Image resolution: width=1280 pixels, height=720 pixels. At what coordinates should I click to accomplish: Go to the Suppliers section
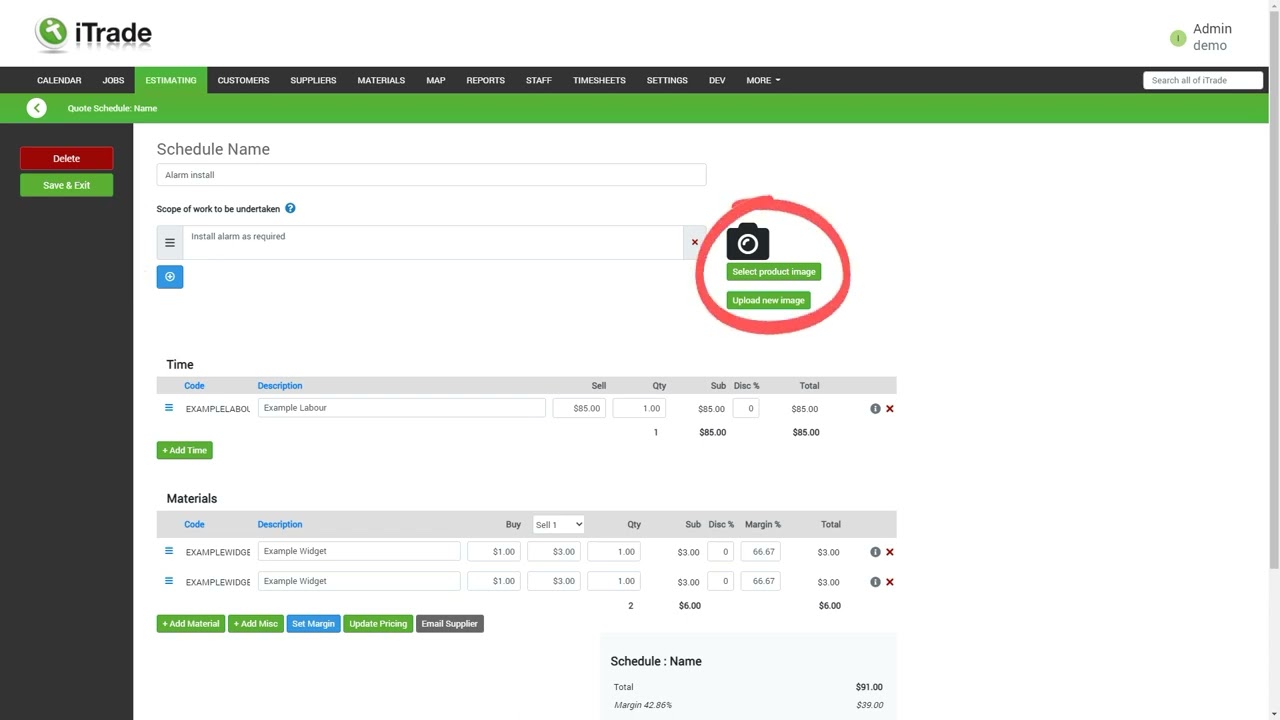coord(313,80)
